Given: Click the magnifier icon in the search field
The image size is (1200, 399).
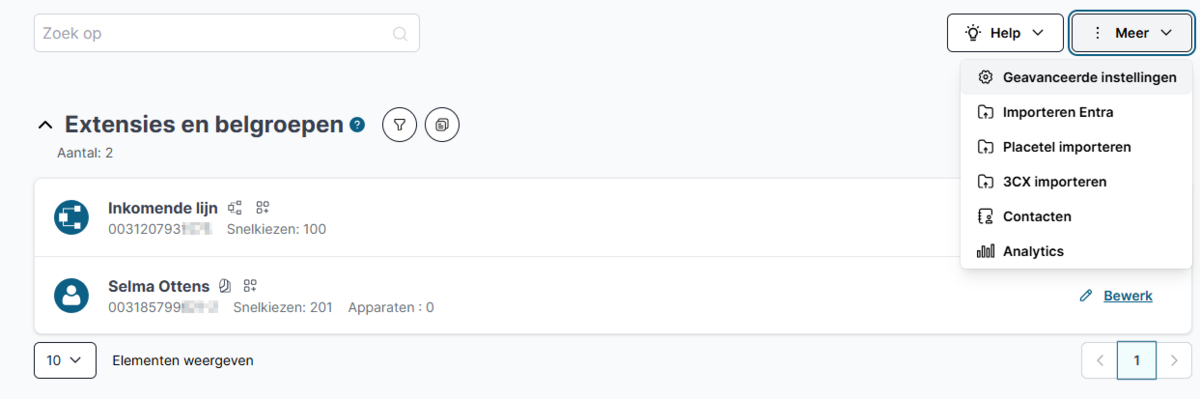Looking at the screenshot, I should pos(400,33).
